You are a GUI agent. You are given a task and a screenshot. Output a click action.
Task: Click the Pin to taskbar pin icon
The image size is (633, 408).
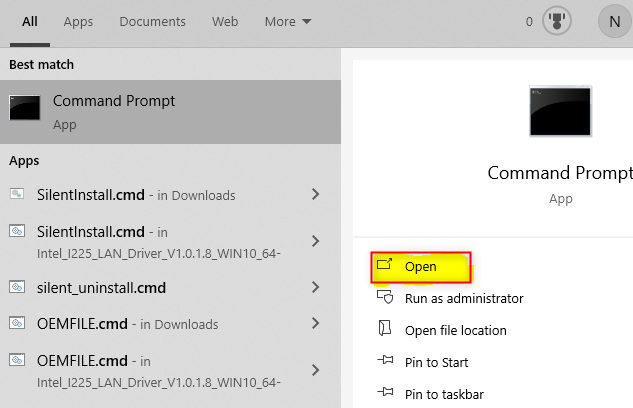[385, 391]
